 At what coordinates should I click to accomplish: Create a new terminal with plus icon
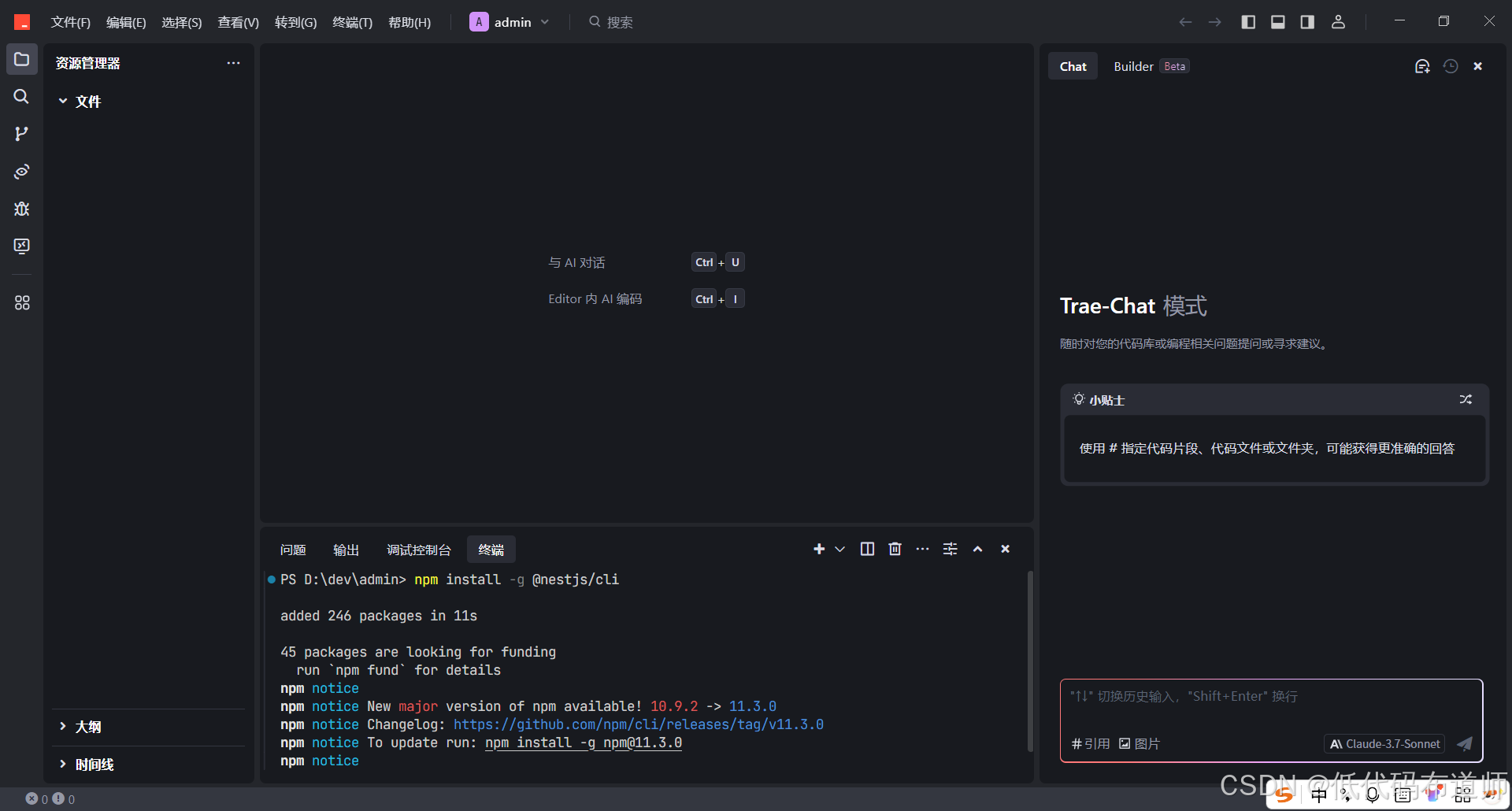tap(819, 549)
